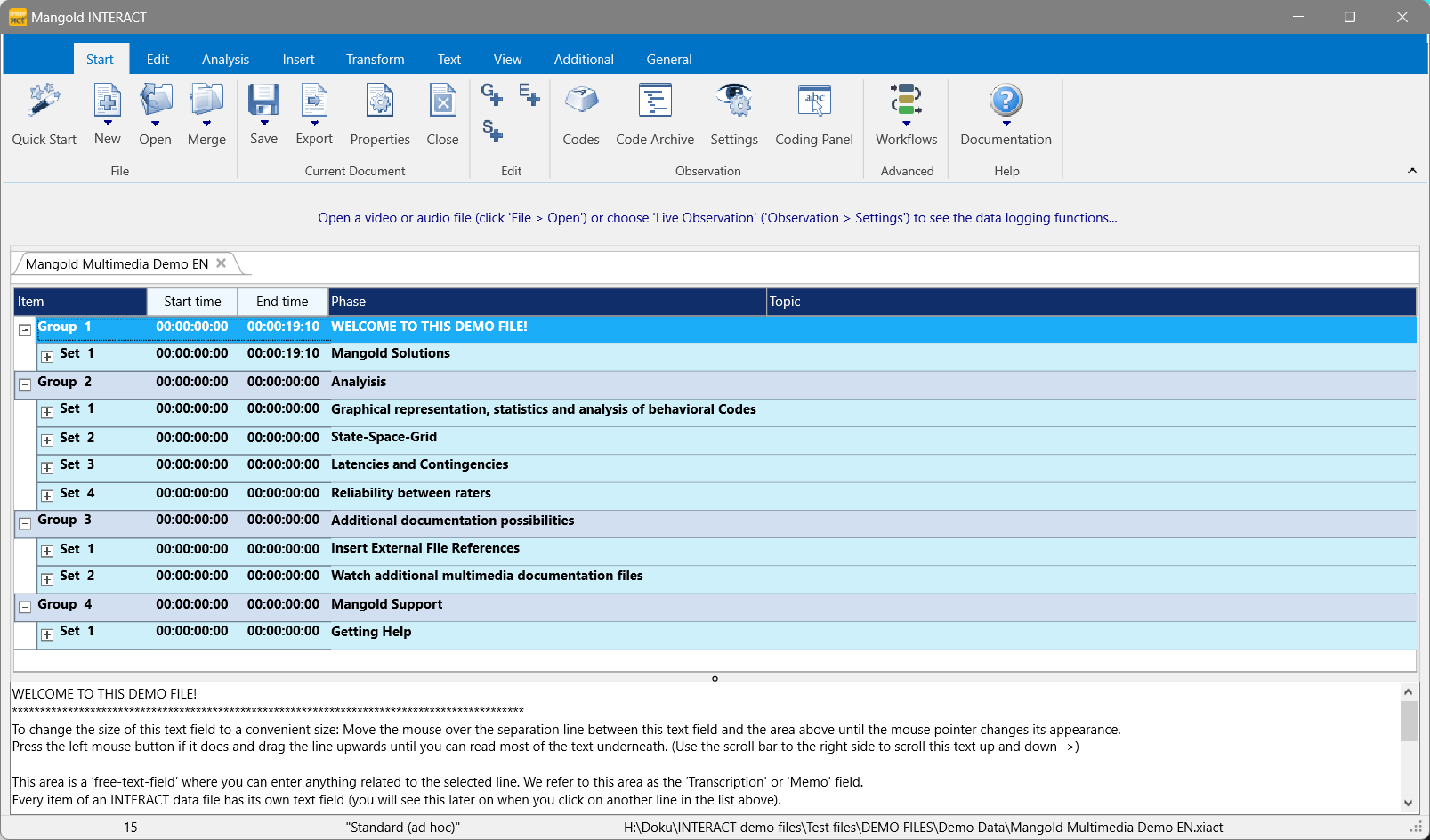Save the current document

tap(263, 101)
